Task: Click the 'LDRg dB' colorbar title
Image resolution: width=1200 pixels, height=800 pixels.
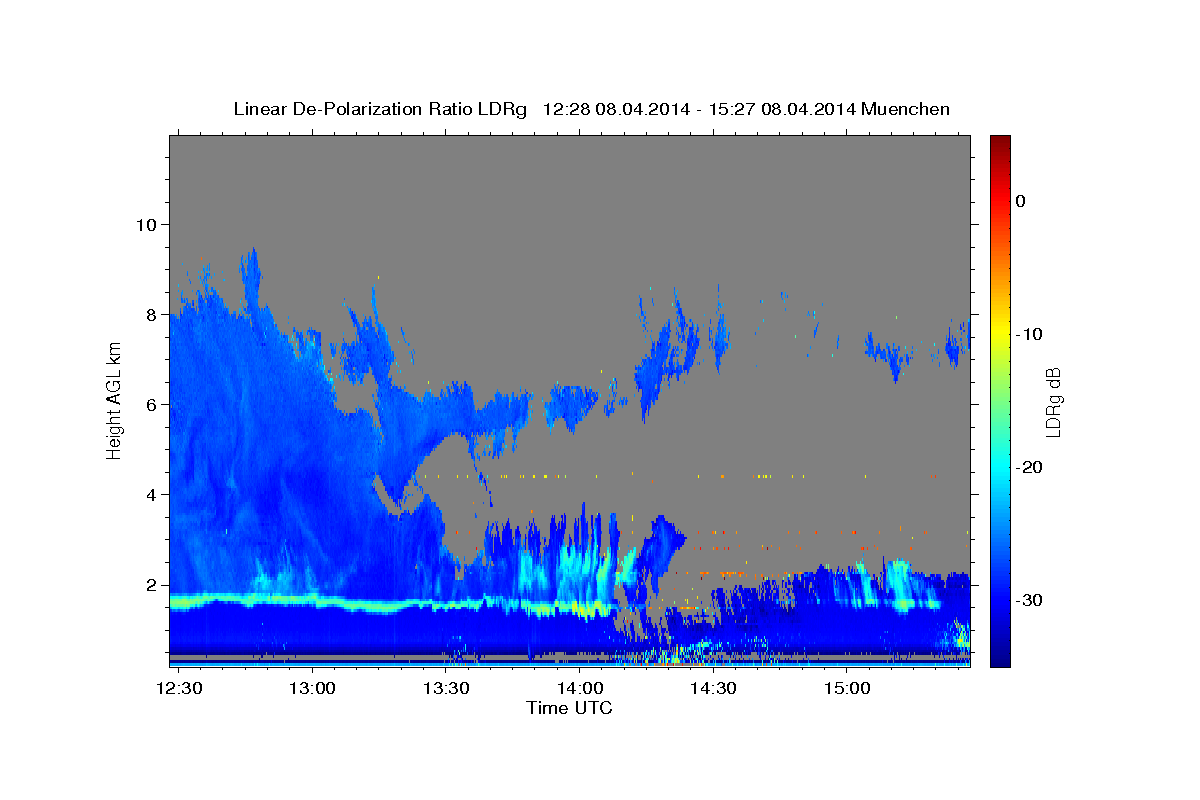Action: pos(1053,402)
